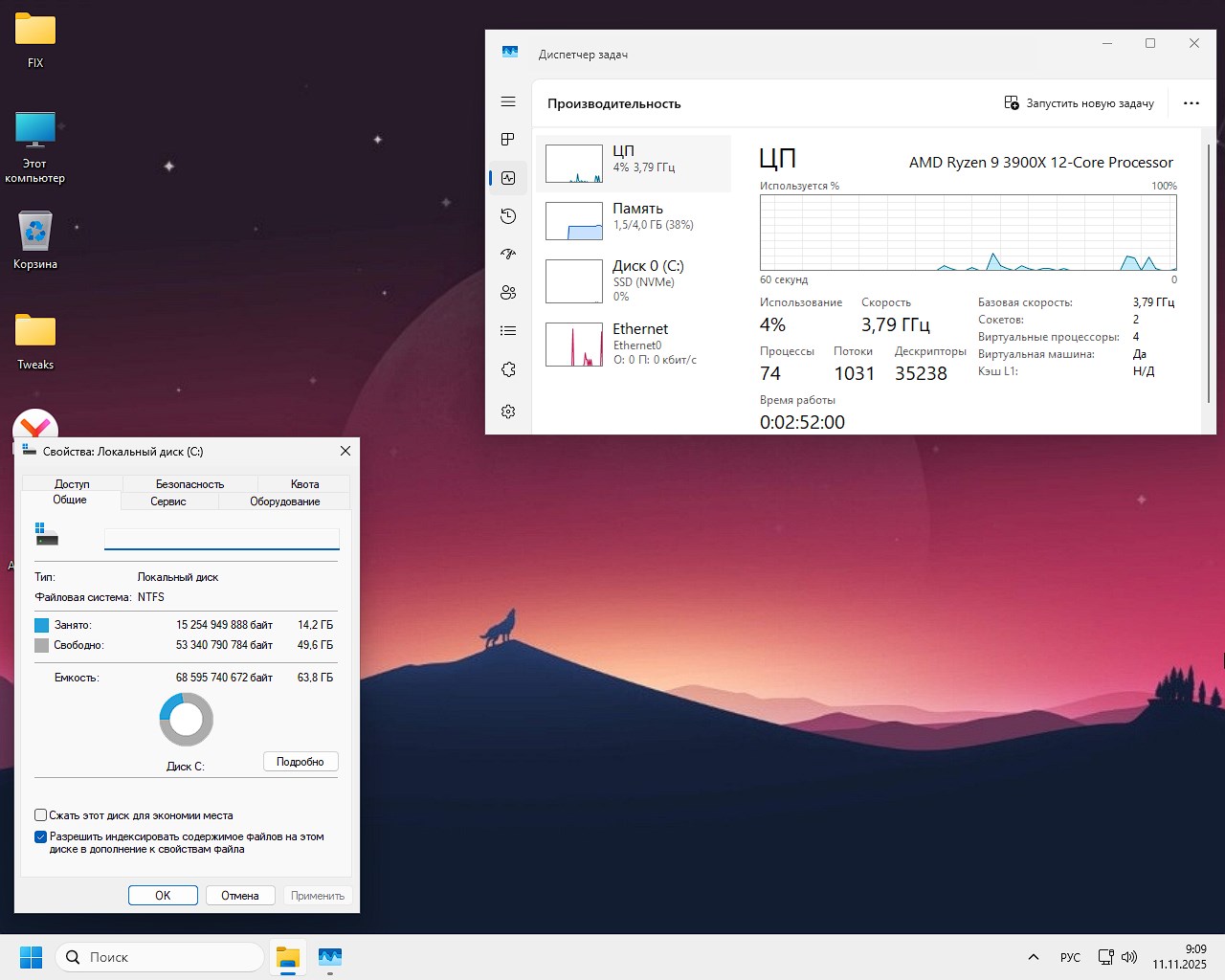This screenshot has height=980, width=1225.
Task: Open the Services section in Task Manager
Action: [x=508, y=368]
